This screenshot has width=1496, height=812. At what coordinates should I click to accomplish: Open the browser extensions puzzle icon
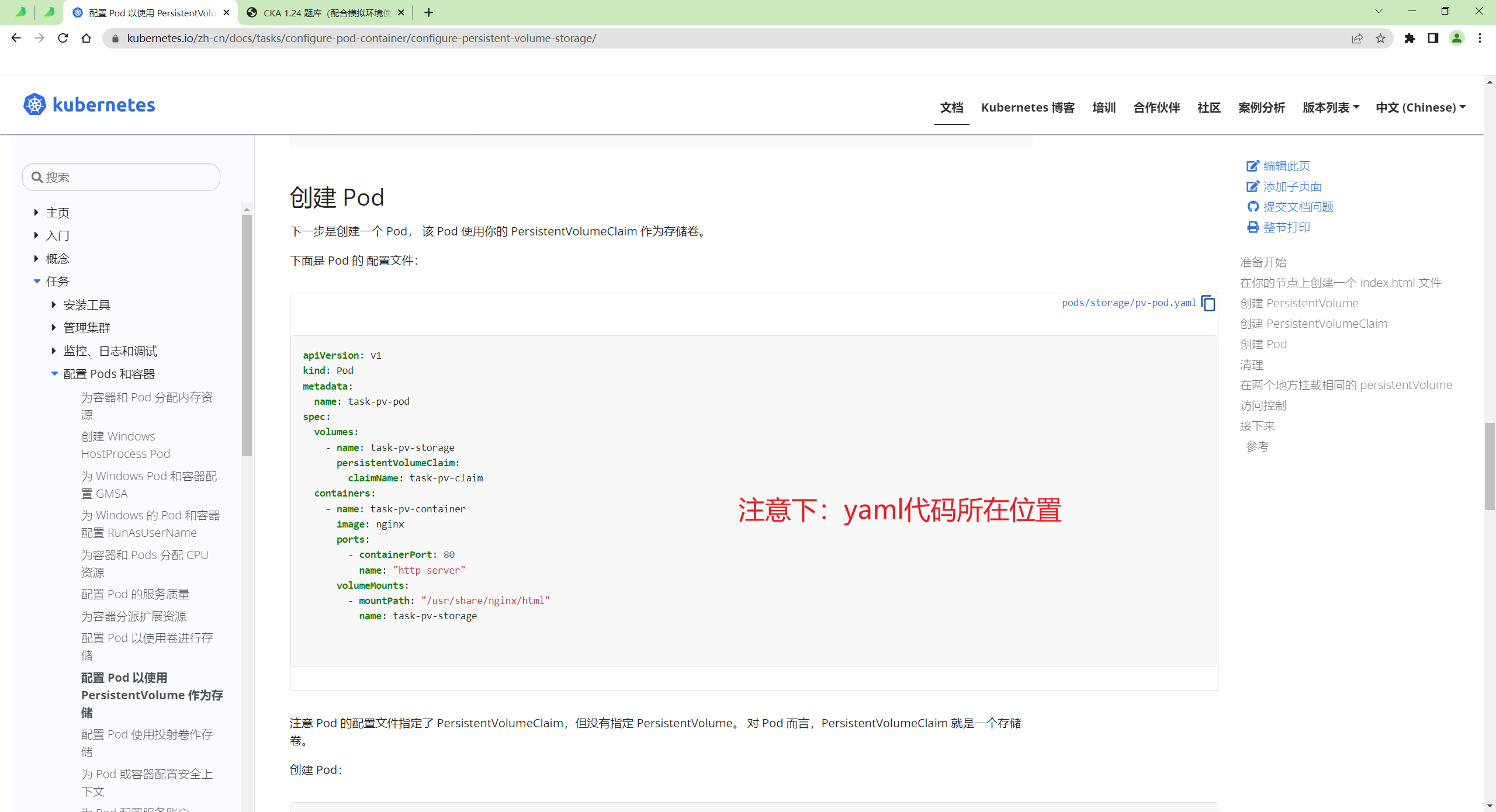1410,38
